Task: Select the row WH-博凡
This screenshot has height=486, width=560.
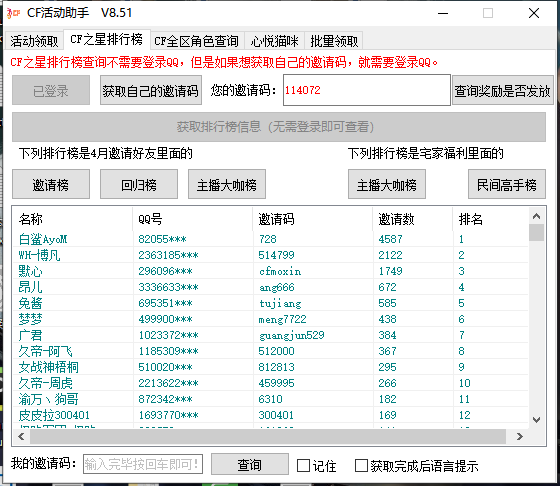Action: click(x=270, y=255)
